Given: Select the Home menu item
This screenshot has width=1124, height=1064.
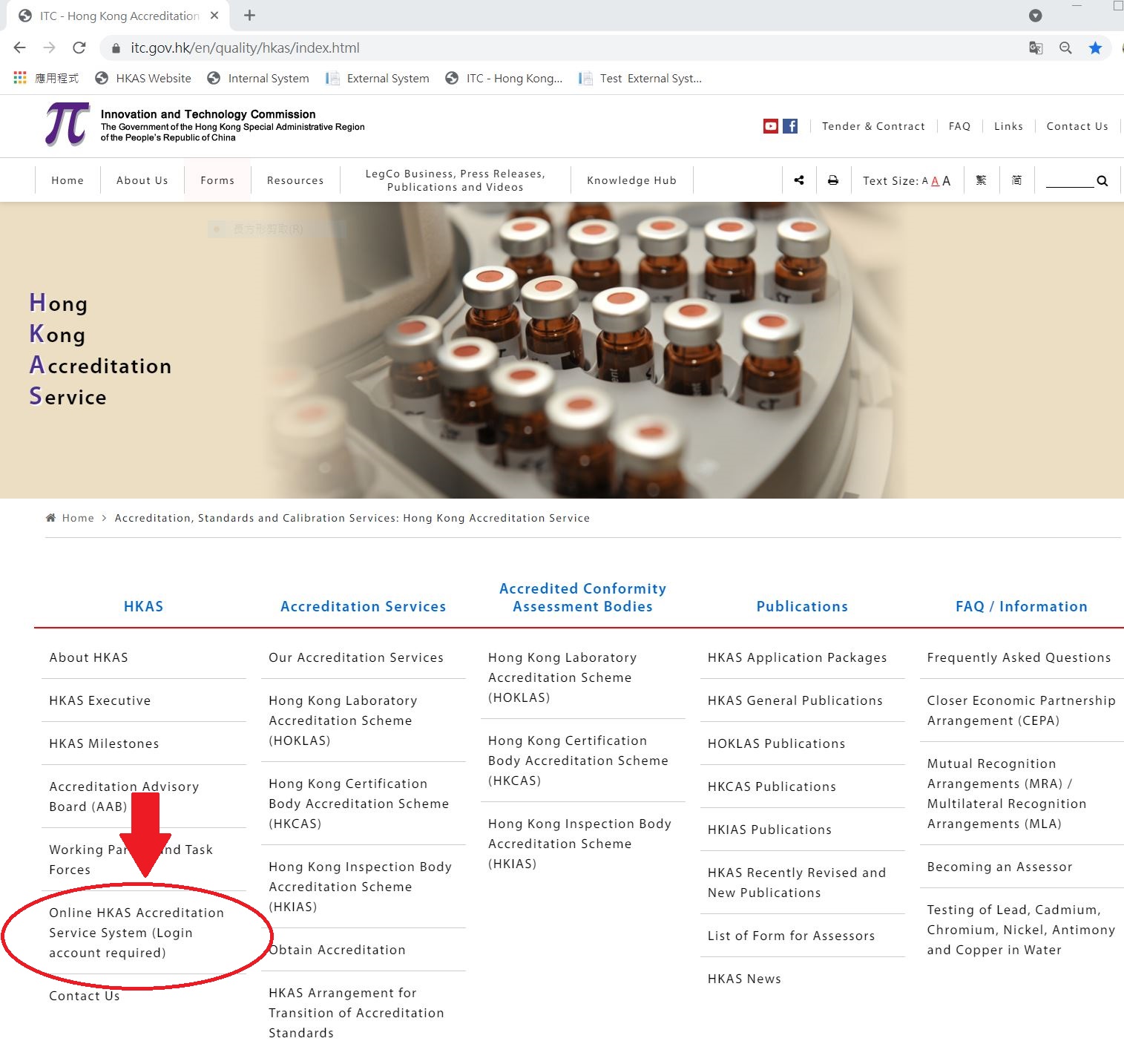Looking at the screenshot, I should coord(68,180).
